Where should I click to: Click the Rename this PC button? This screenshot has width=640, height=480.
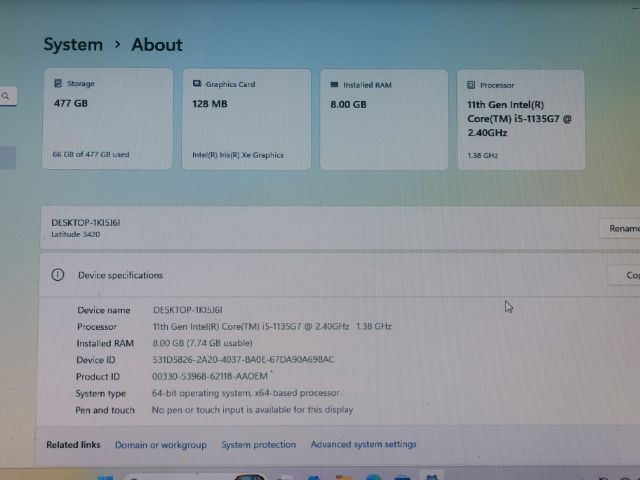click(620, 228)
